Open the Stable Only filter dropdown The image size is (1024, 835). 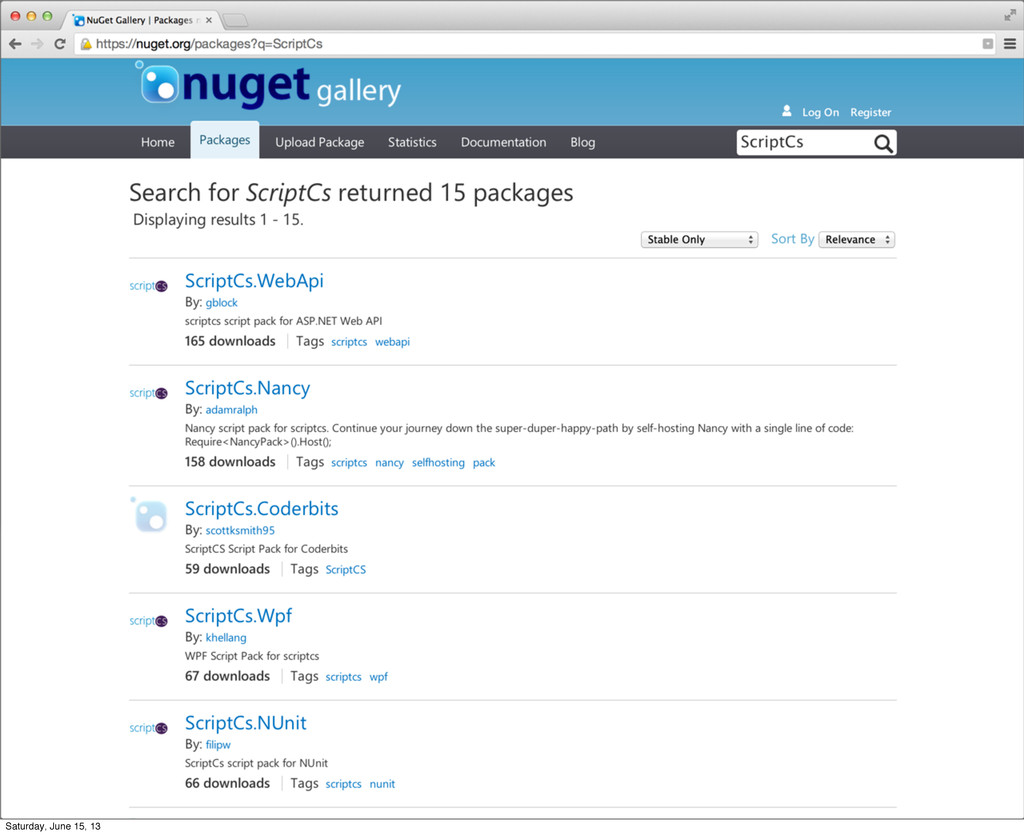point(699,240)
